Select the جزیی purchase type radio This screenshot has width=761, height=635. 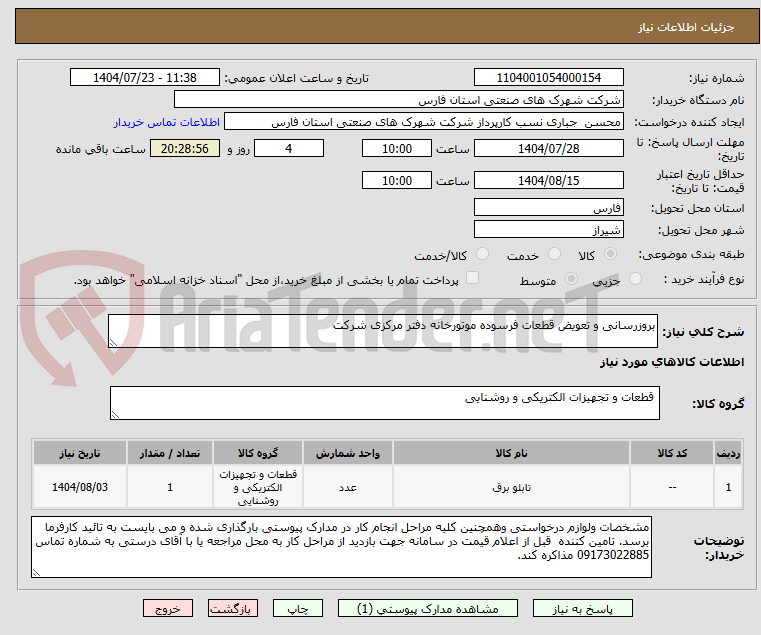[x=635, y=279]
